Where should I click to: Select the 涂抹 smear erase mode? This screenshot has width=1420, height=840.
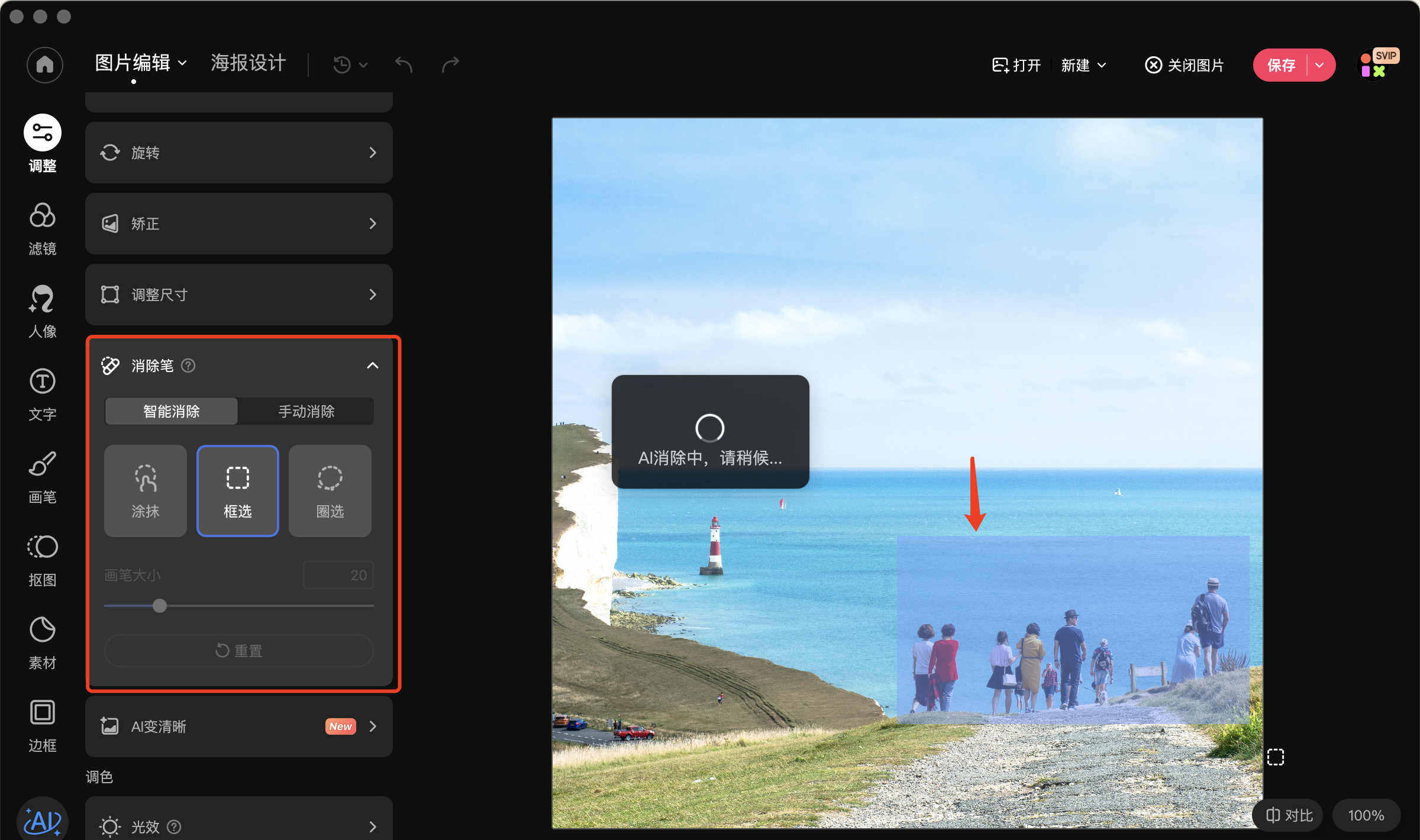[146, 491]
